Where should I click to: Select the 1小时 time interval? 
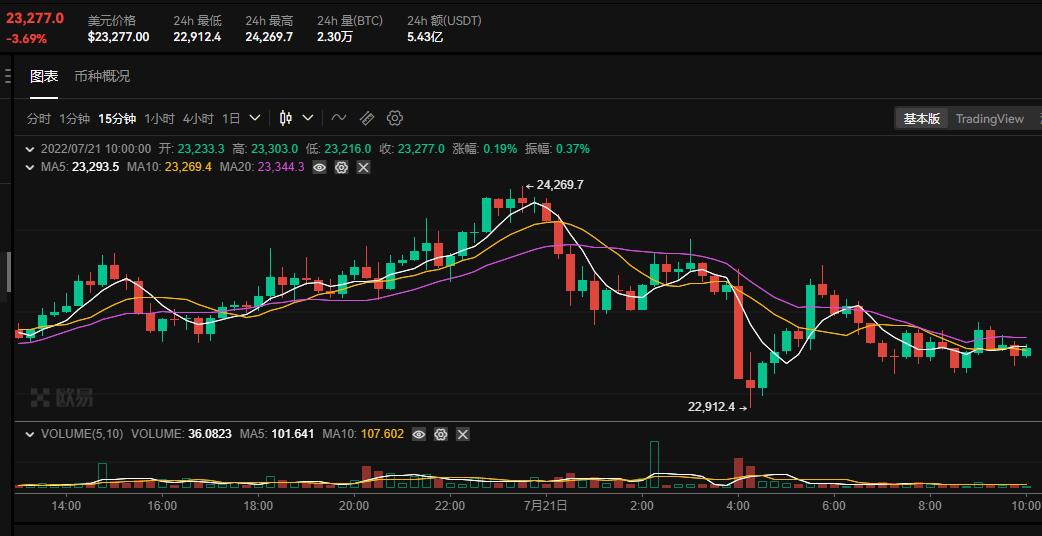point(159,118)
